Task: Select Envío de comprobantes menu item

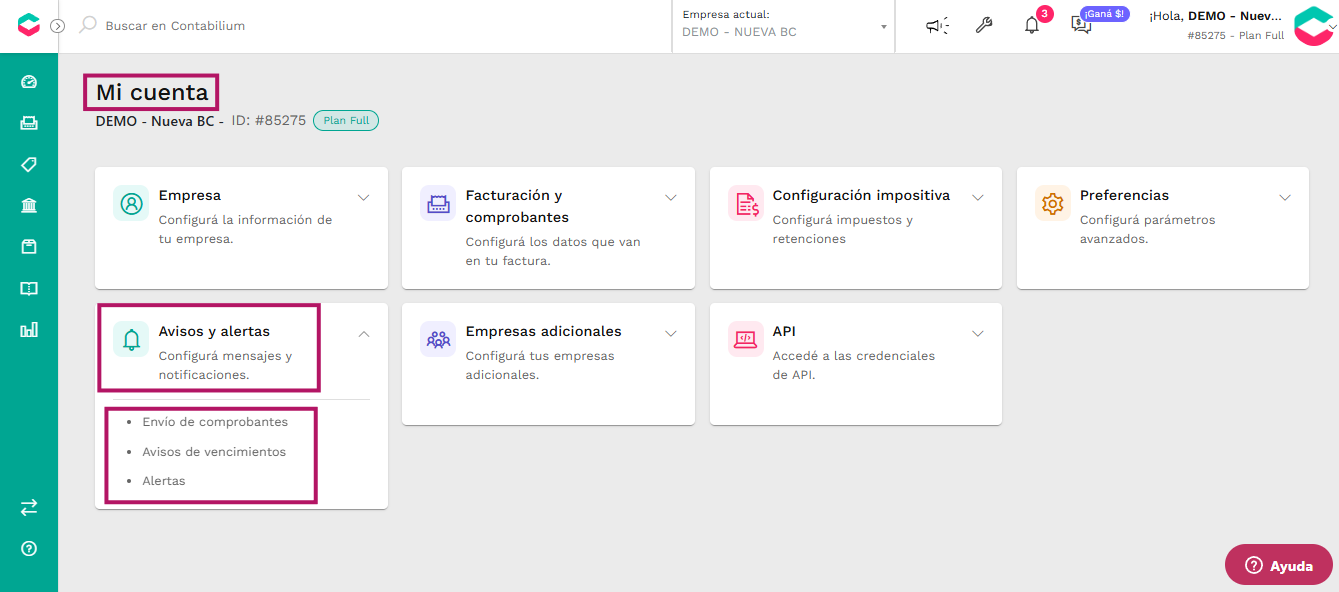Action: [215, 422]
